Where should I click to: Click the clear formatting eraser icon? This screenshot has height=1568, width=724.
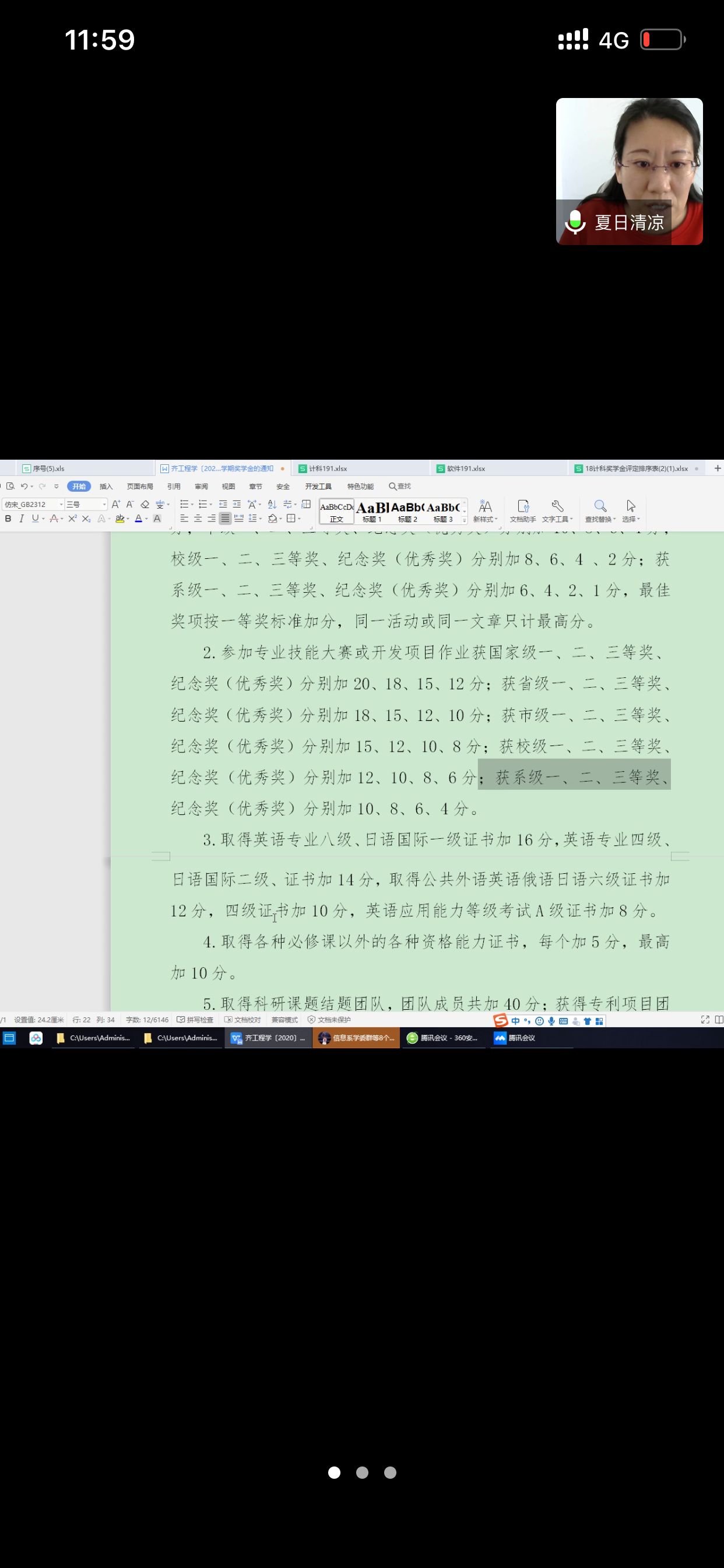tap(145, 504)
